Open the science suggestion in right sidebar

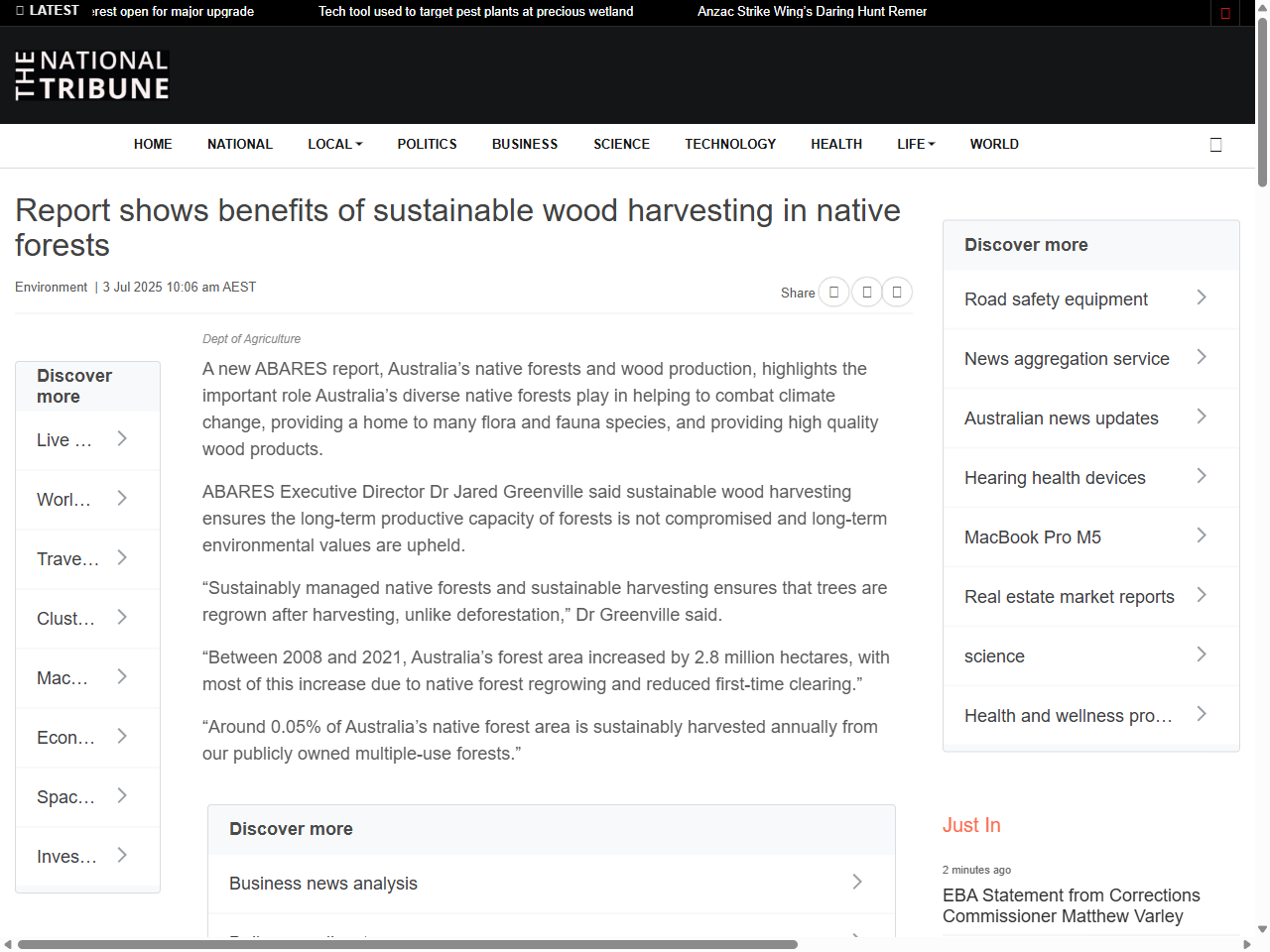point(1091,656)
